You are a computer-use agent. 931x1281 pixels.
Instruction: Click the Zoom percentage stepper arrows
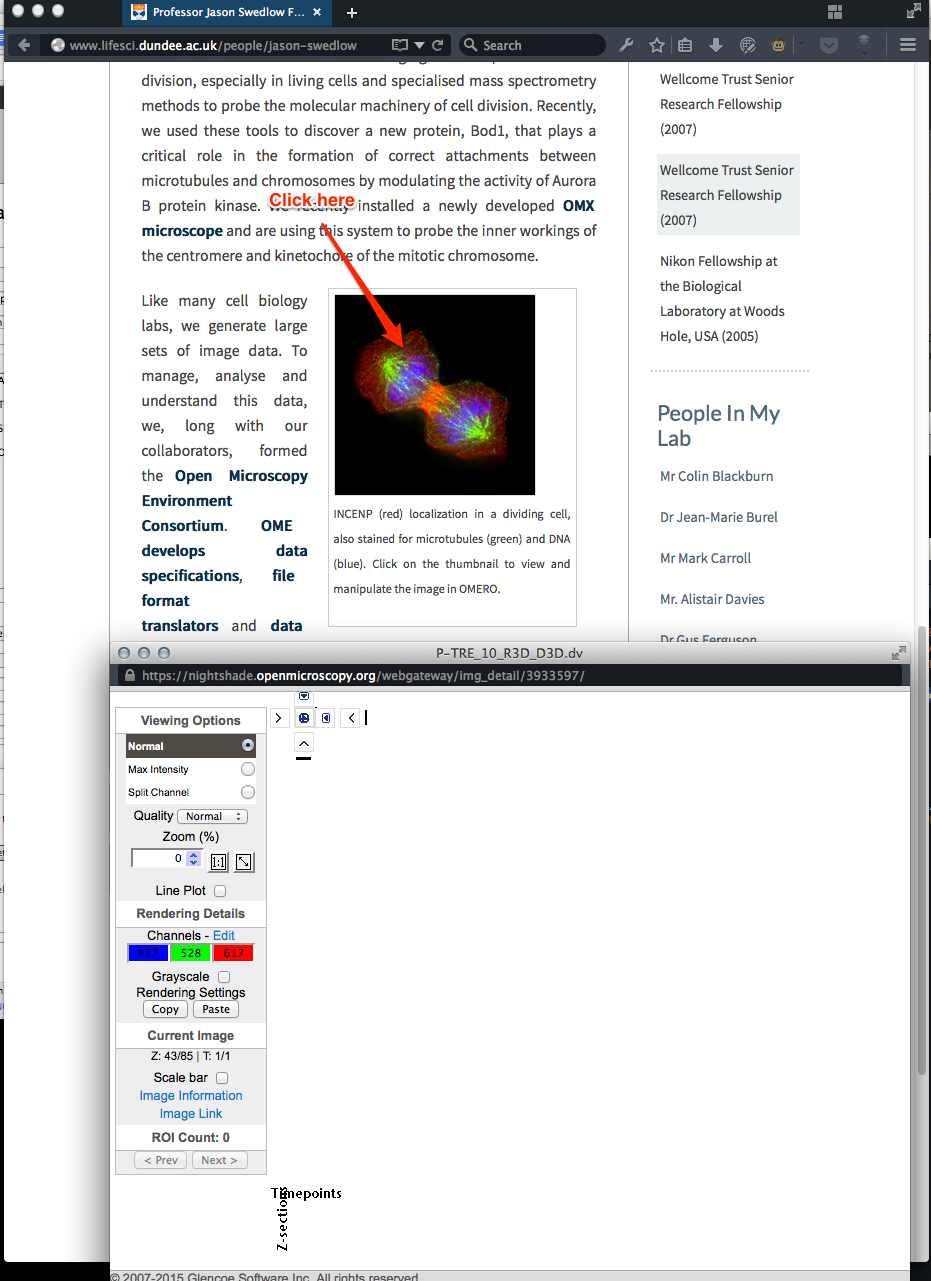pos(194,858)
